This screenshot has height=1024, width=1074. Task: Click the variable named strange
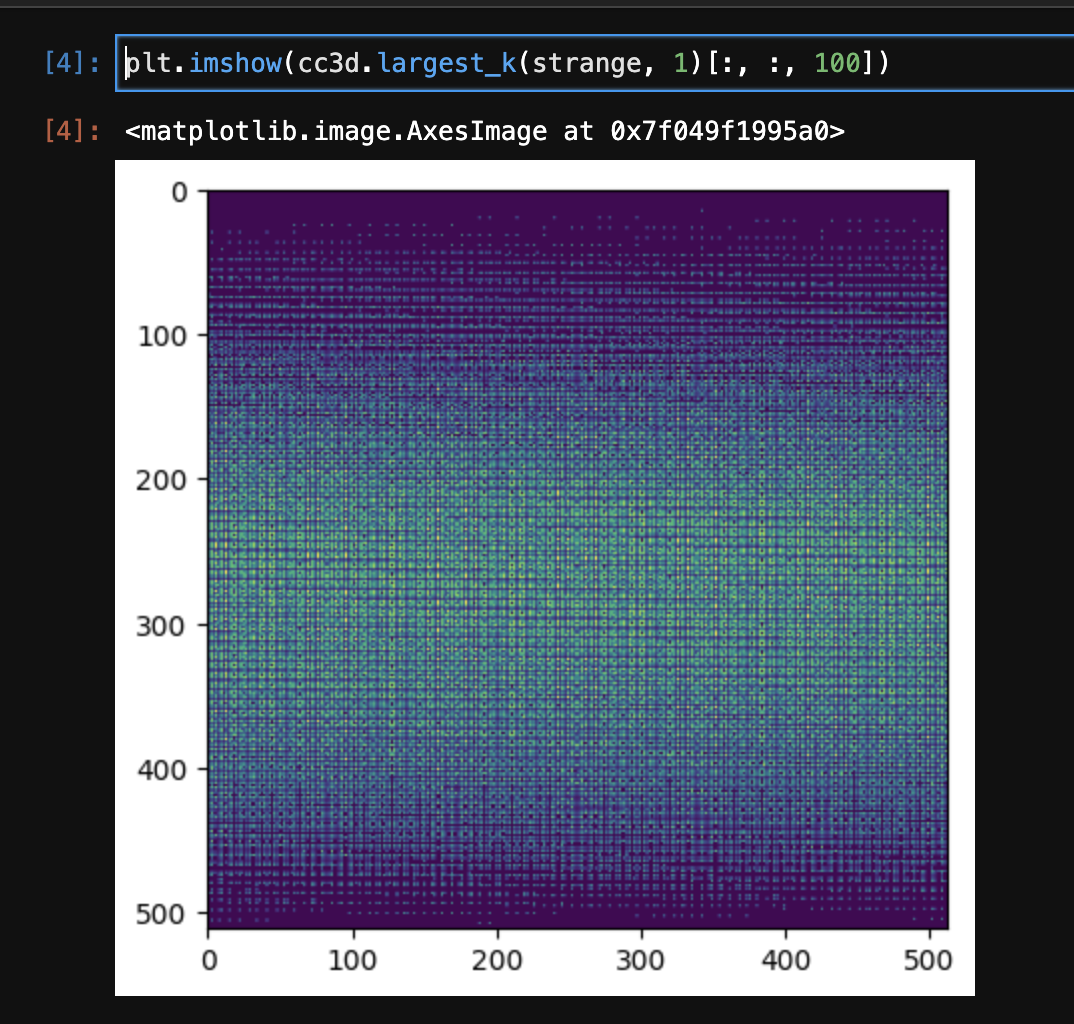pyautogui.click(x=593, y=62)
